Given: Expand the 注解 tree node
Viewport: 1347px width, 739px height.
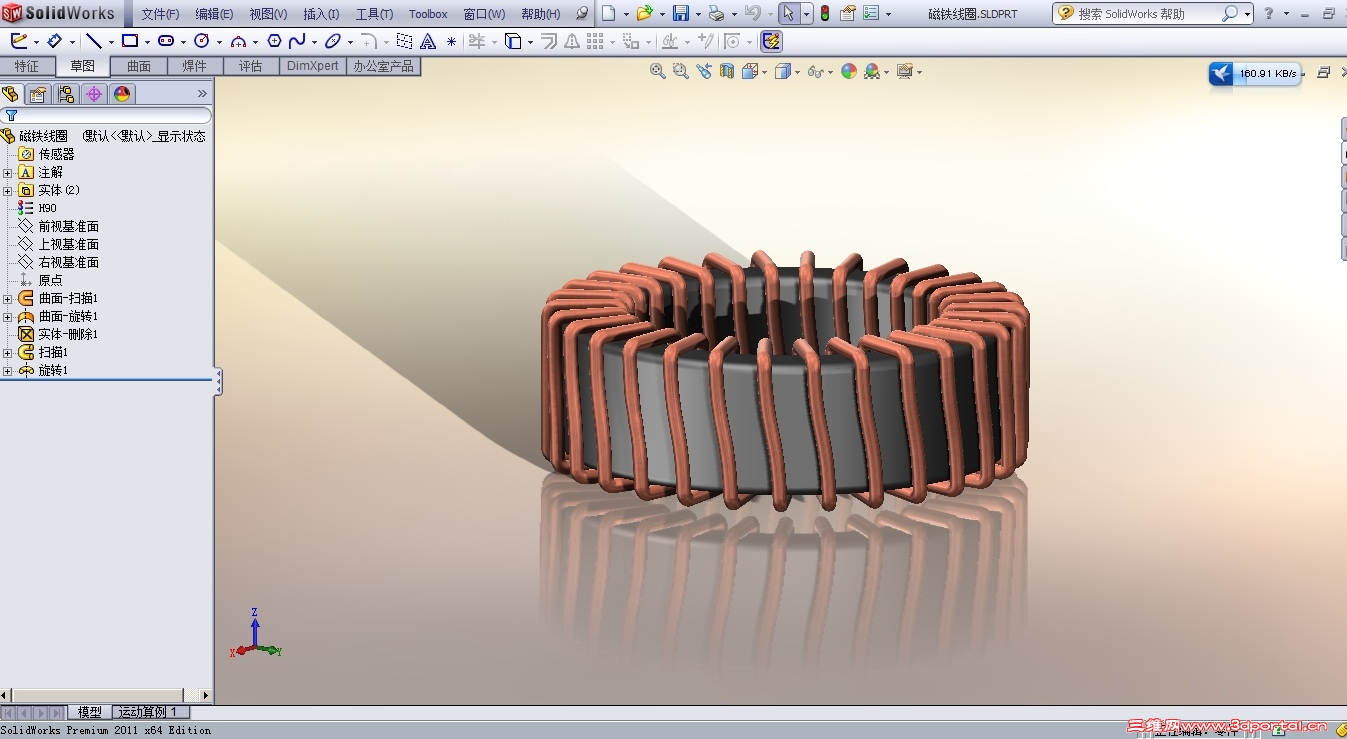Looking at the screenshot, I should 8,172.
